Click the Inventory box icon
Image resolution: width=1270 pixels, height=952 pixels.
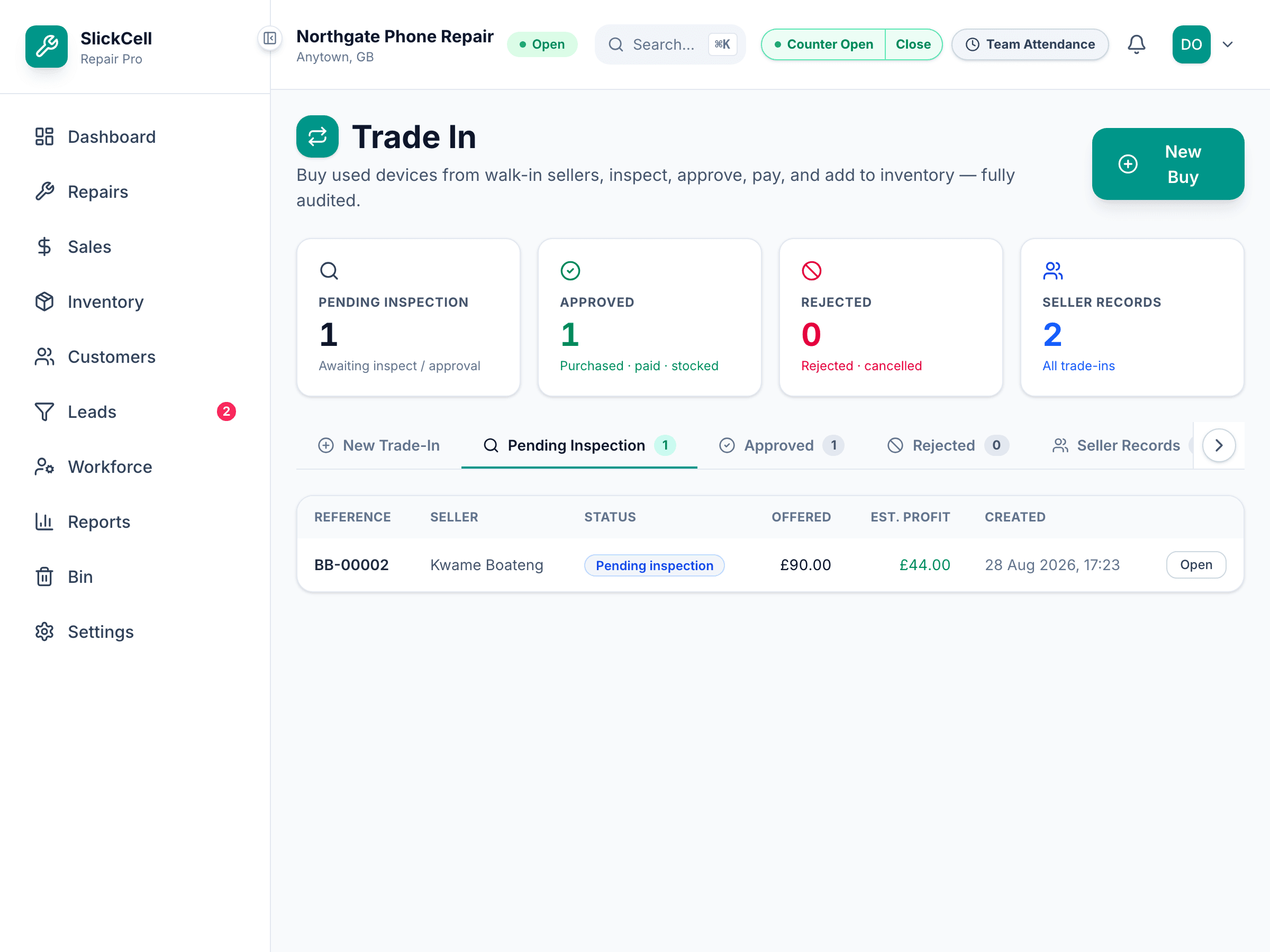coord(44,302)
